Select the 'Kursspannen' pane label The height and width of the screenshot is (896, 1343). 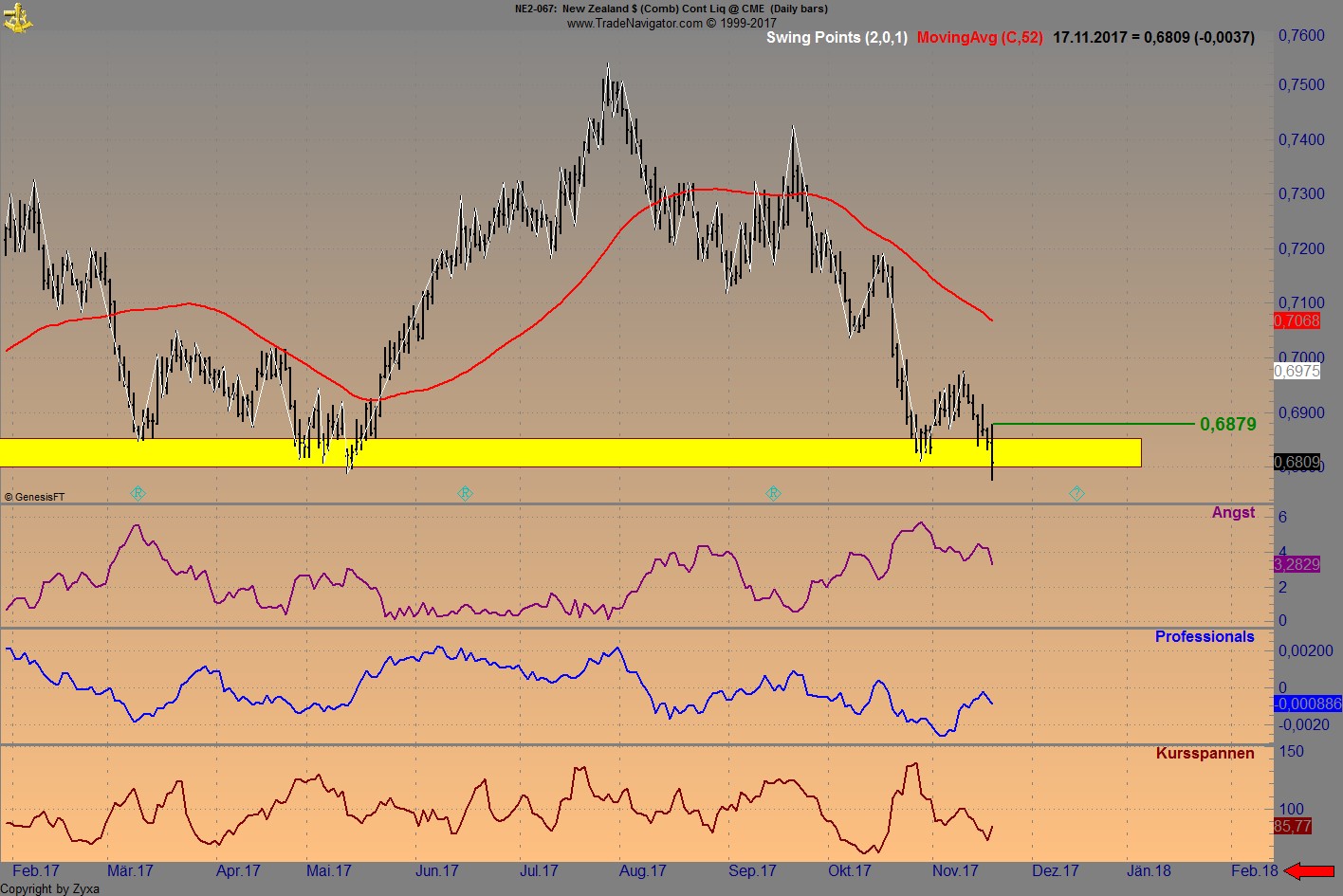(x=1205, y=753)
